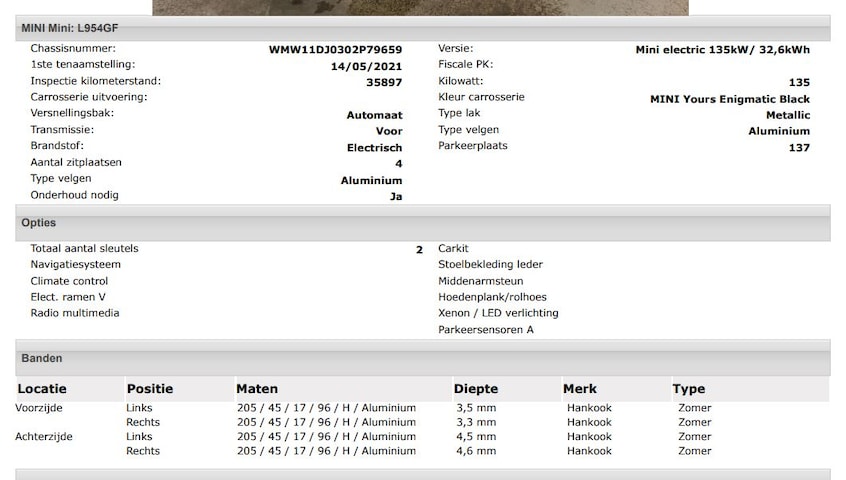Click MINI Yours Enigmatic Black color value

coord(729,99)
